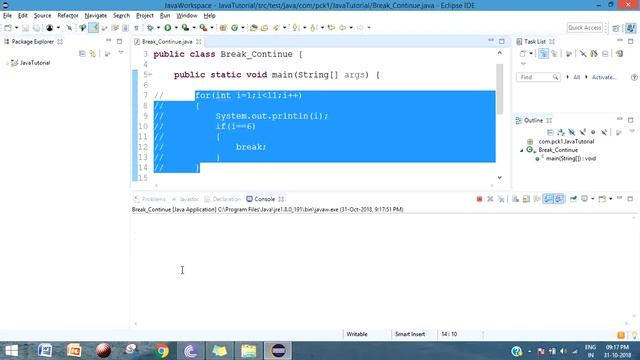The width and height of the screenshot is (640, 360).
Task: Click main(String[]) : void in Outline
Action: [x=571, y=159]
